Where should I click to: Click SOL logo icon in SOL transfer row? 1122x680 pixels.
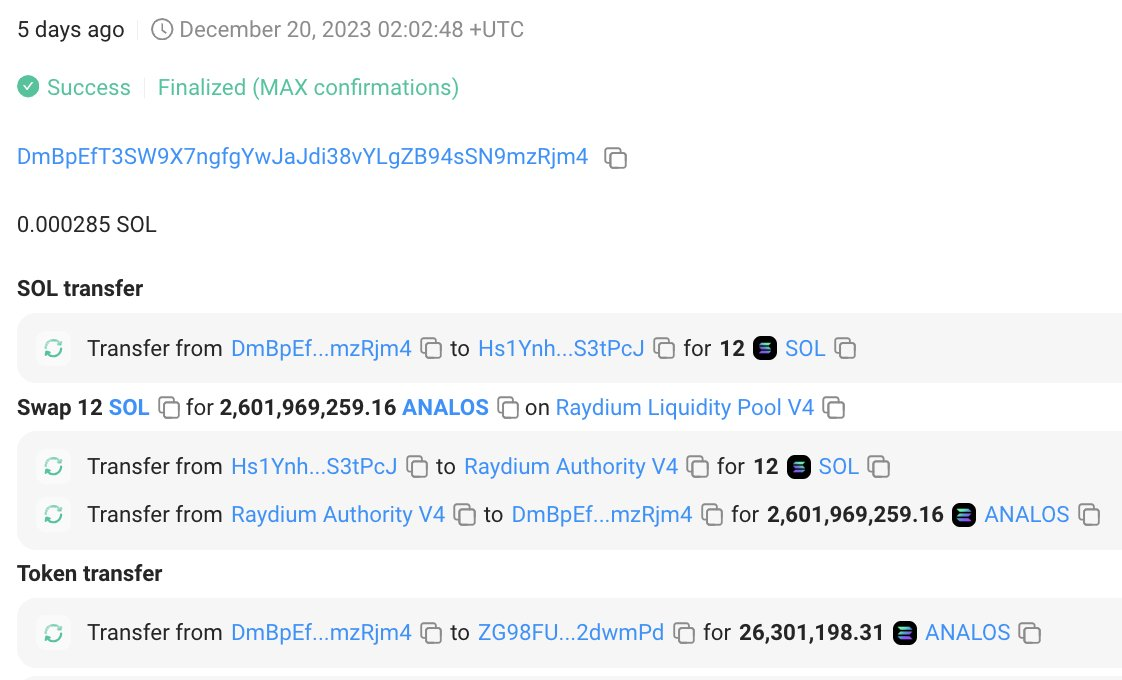(765, 349)
